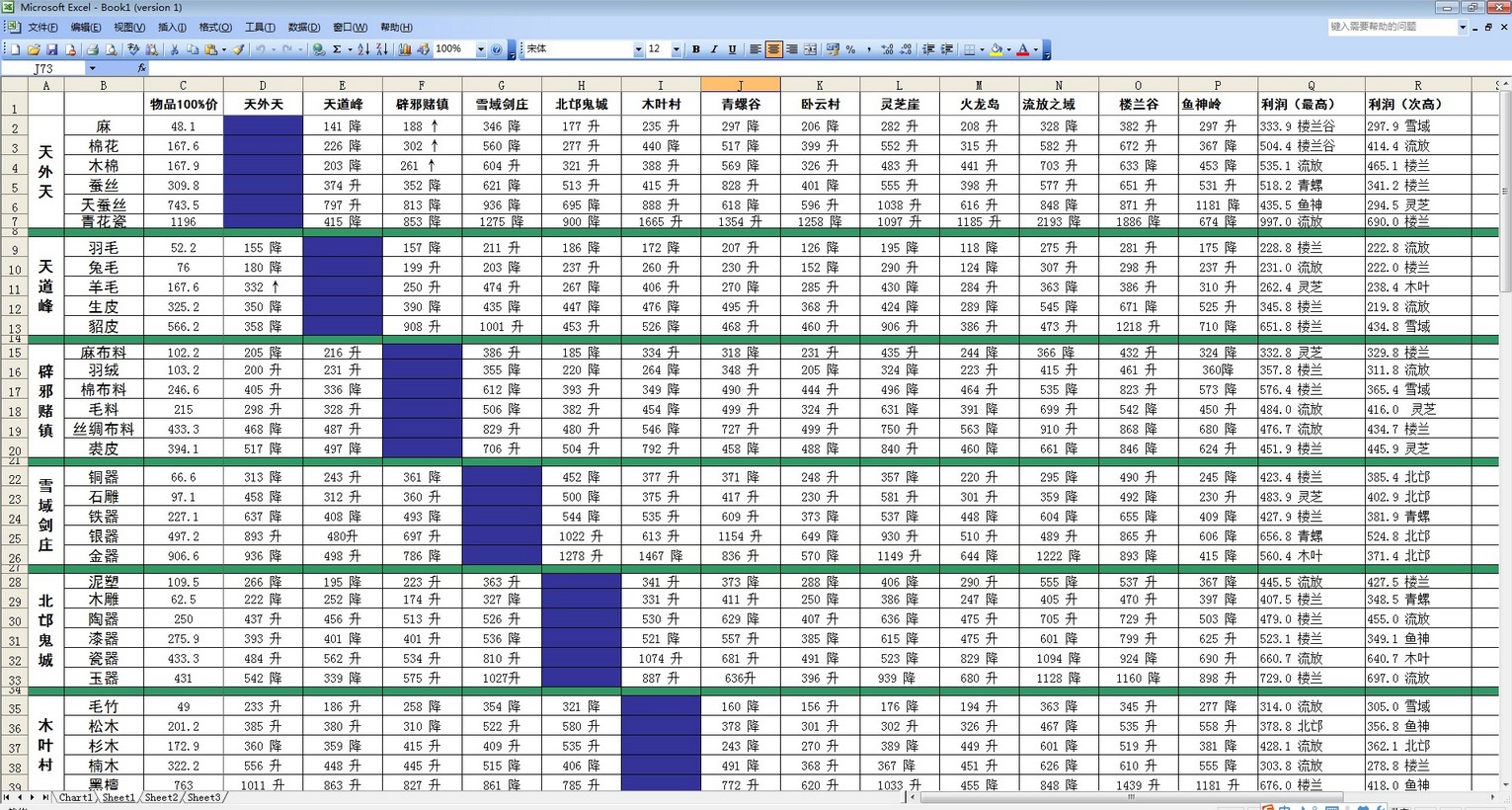Open the 文件(F) menu
The image size is (1512, 810).
click(42, 28)
